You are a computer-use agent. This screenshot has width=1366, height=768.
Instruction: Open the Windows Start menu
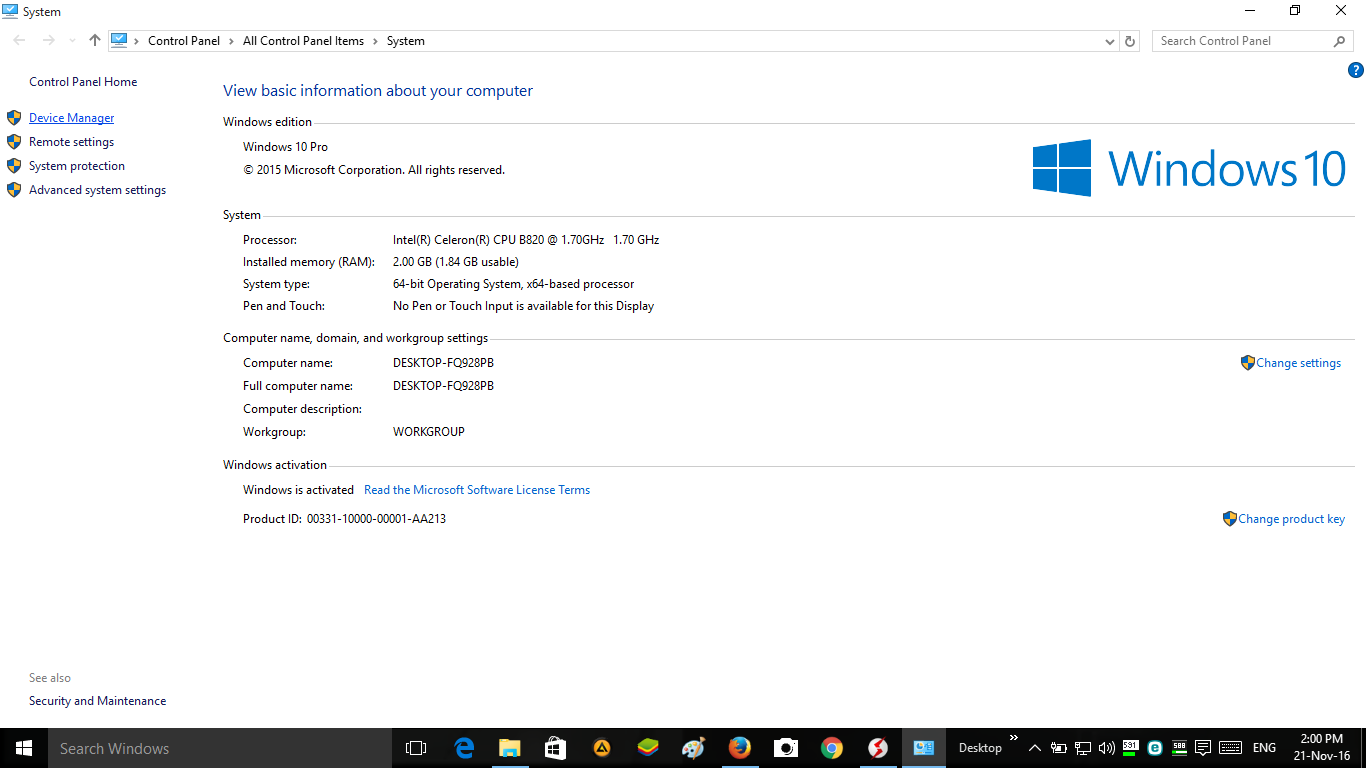[24, 748]
